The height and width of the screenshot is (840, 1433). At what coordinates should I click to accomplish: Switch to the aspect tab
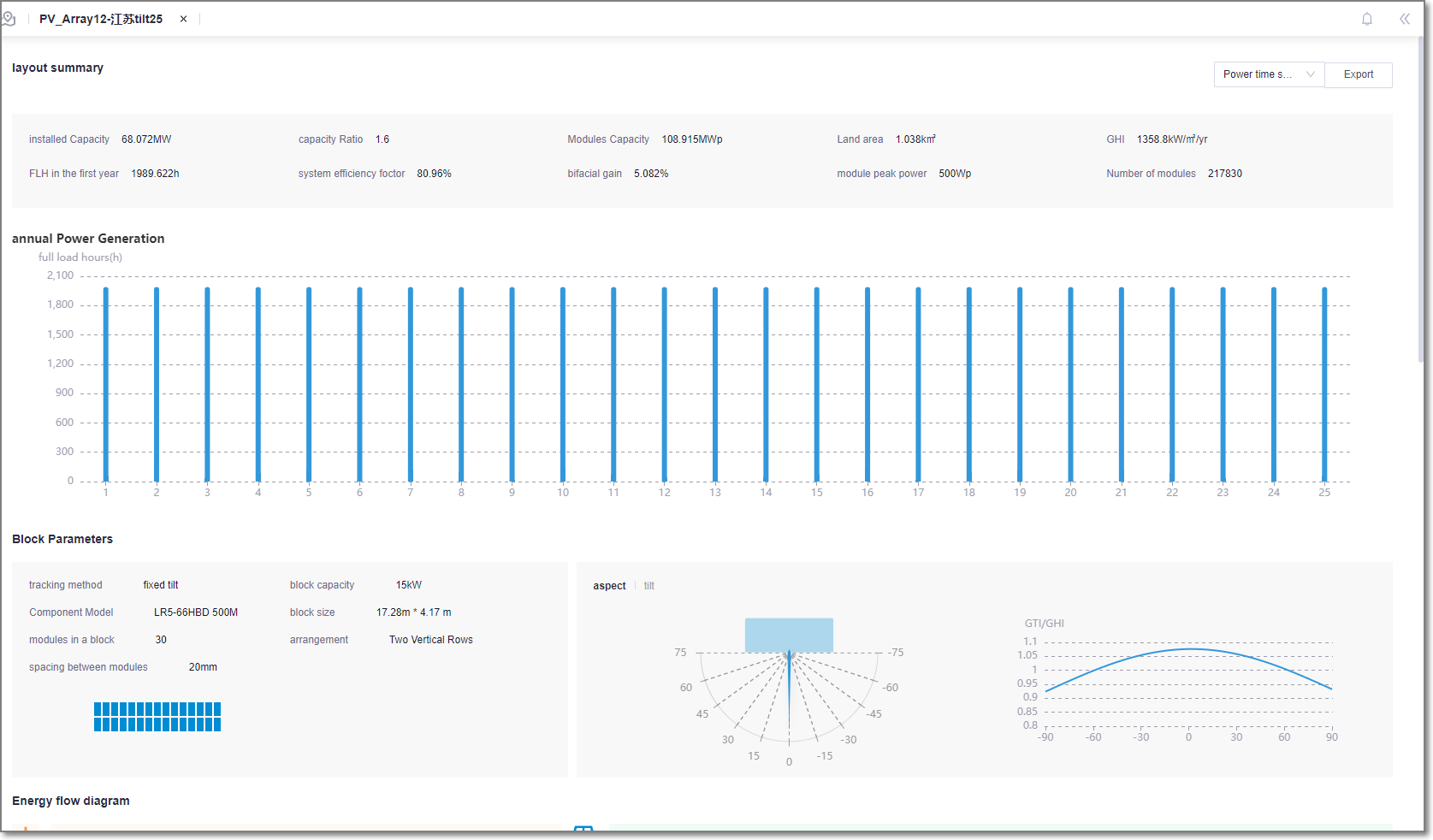pos(609,586)
